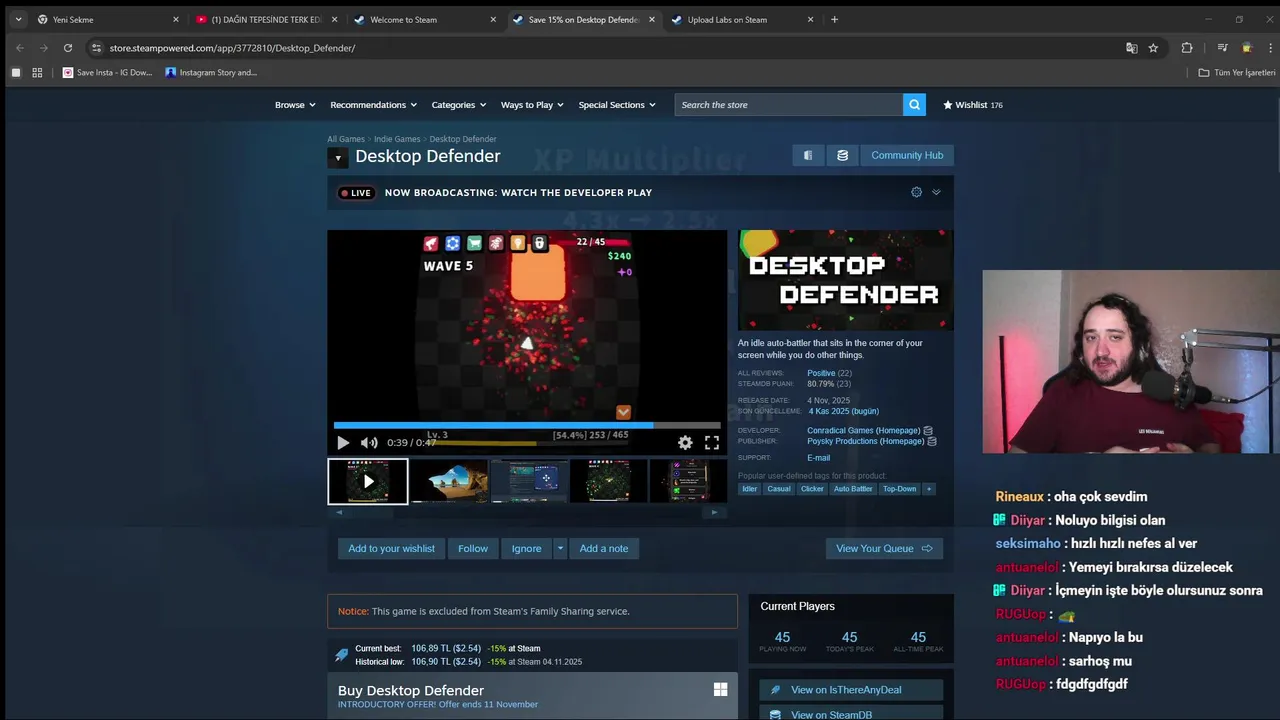
Task: Click Add to your wishlist
Action: [x=391, y=548]
